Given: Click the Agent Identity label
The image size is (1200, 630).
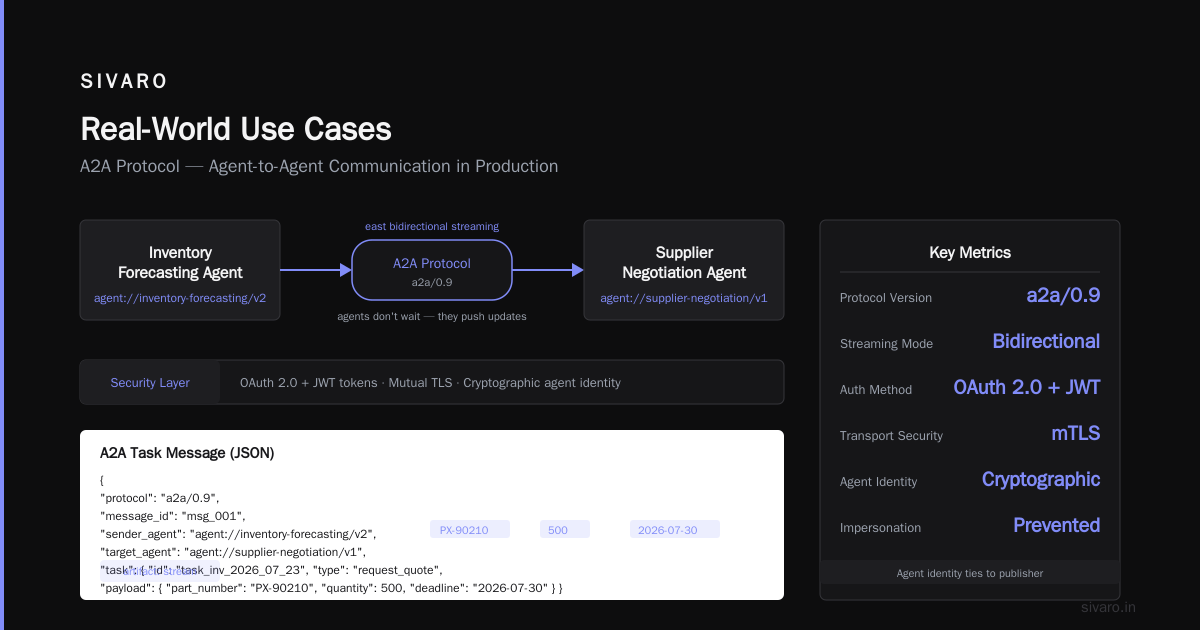Looking at the screenshot, I should 879,482.
